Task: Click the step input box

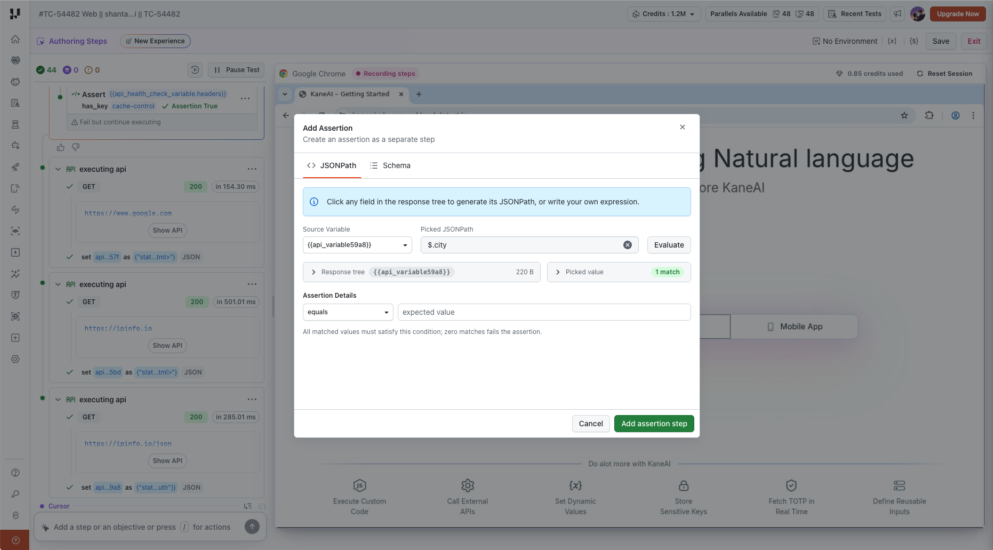Action: 142,527
